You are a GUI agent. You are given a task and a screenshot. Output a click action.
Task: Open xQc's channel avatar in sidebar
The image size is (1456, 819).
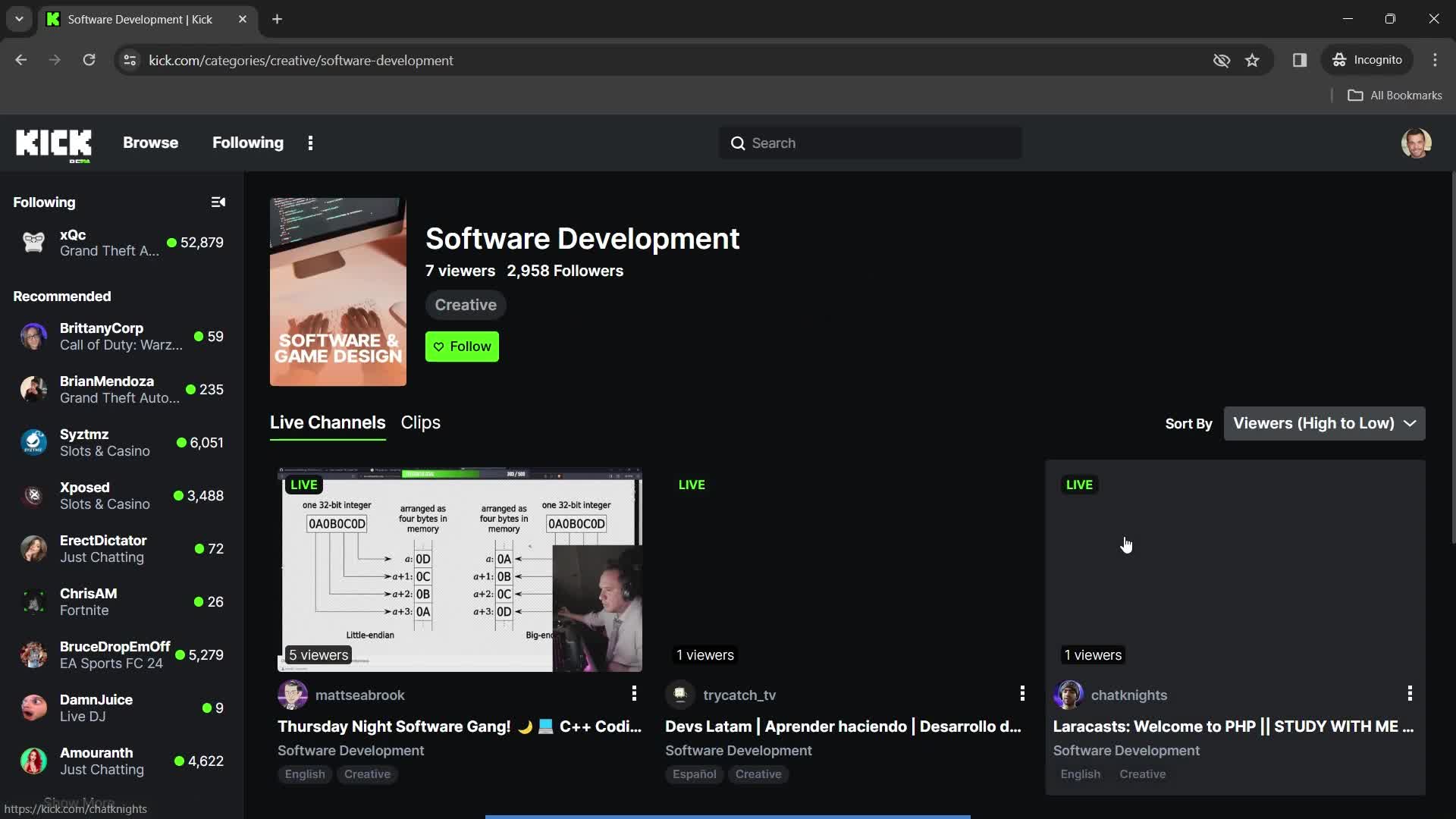pyautogui.click(x=33, y=243)
